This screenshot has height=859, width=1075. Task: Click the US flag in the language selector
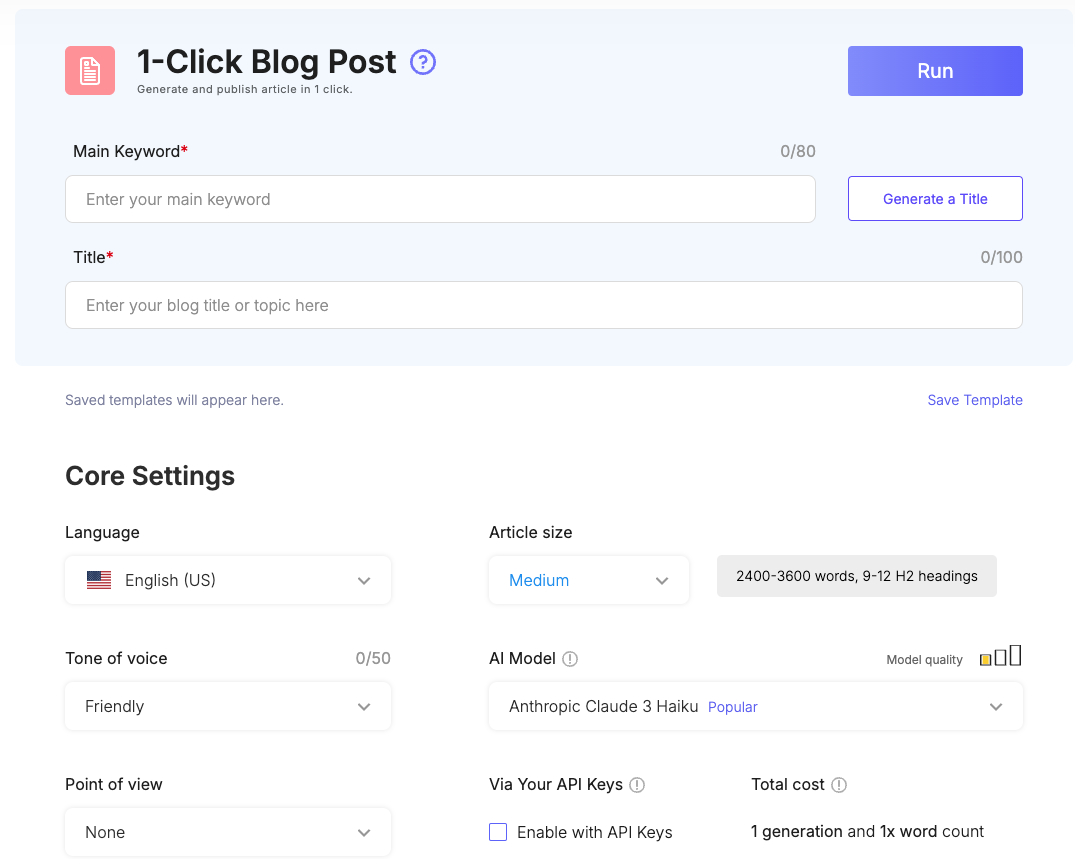pos(99,579)
